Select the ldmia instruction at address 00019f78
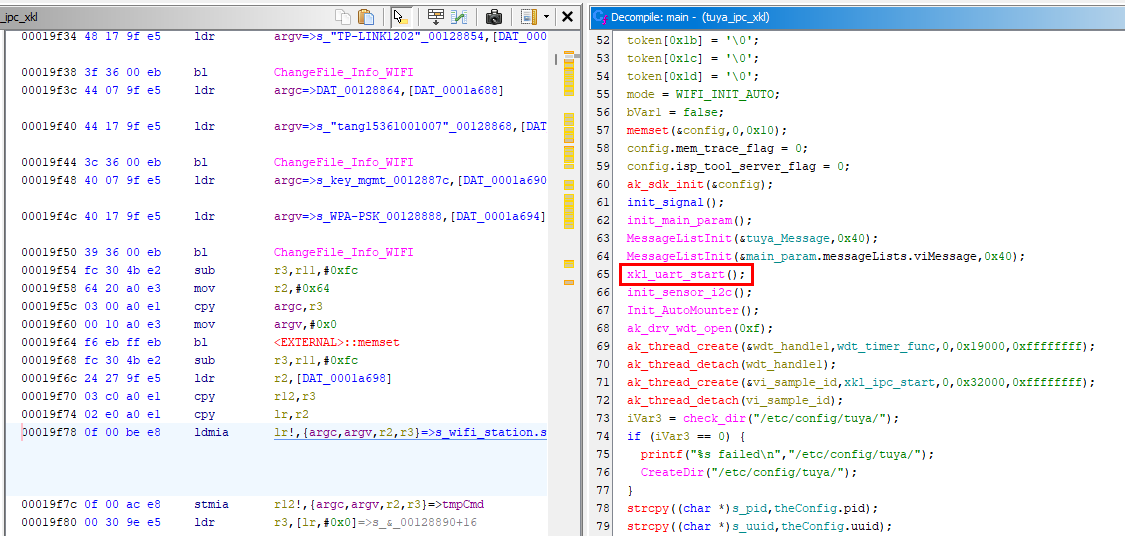 coord(210,432)
